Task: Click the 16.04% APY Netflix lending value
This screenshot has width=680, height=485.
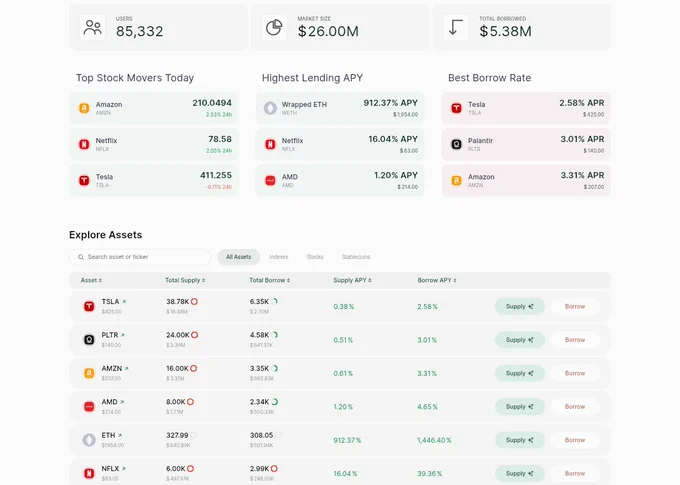Action: coord(393,139)
